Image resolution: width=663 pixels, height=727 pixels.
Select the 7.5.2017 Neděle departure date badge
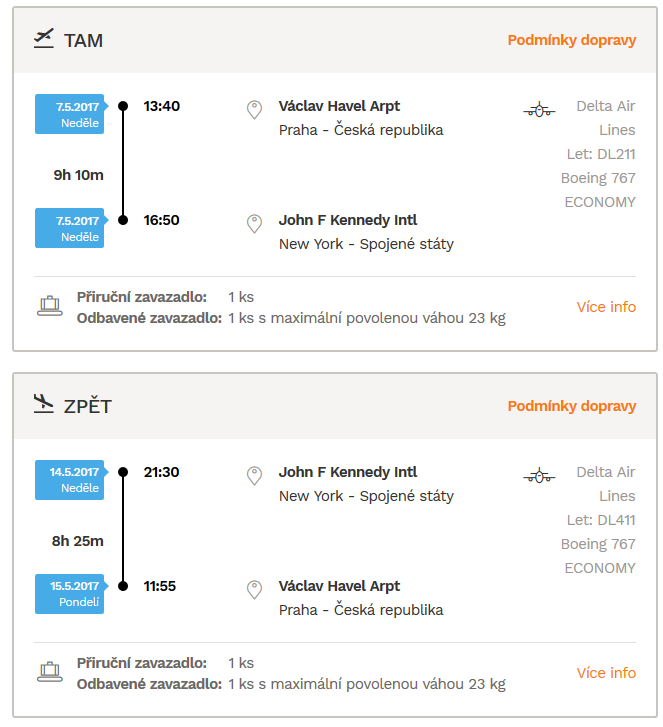tap(71, 114)
